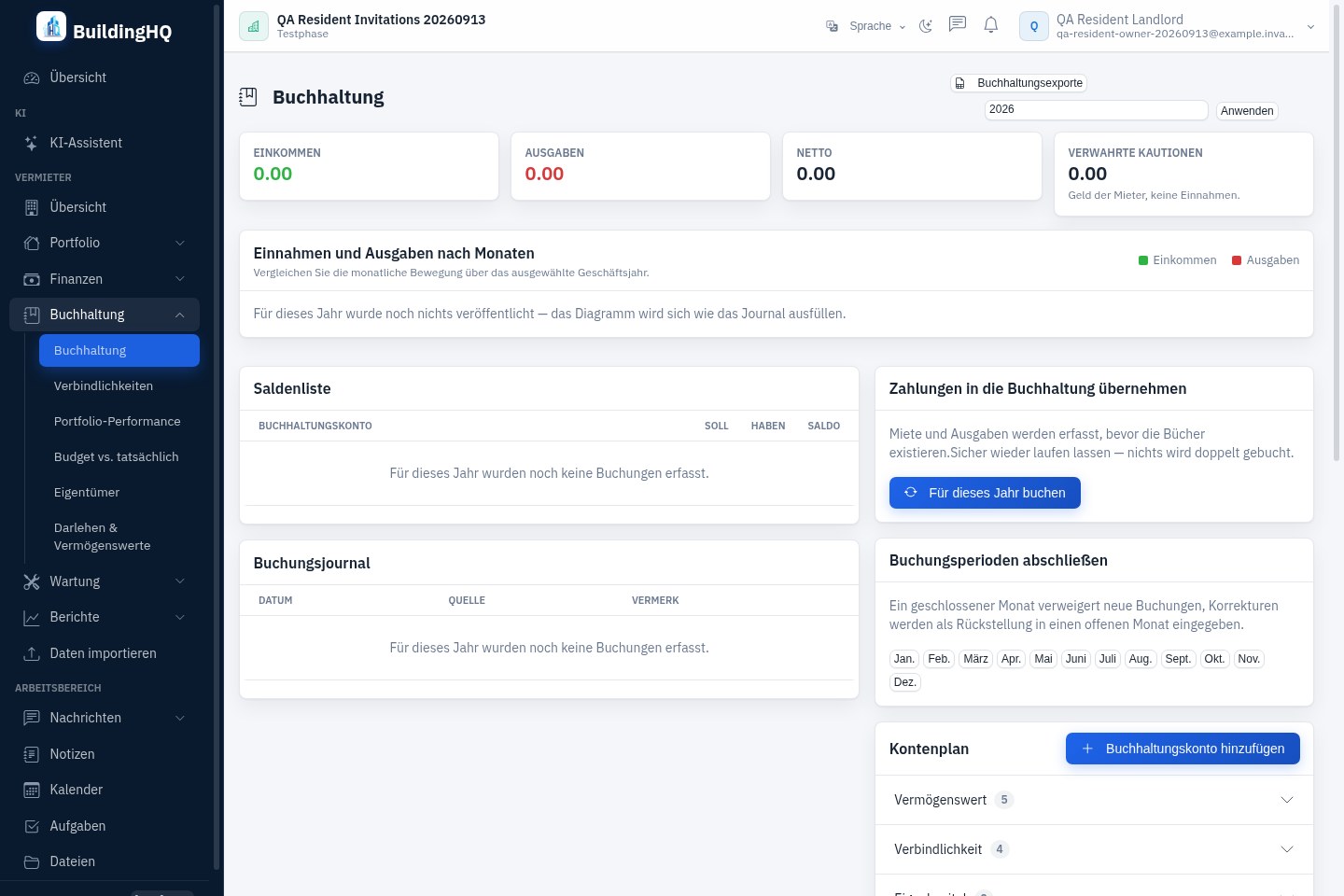Click the user avatar Q icon

(1034, 26)
